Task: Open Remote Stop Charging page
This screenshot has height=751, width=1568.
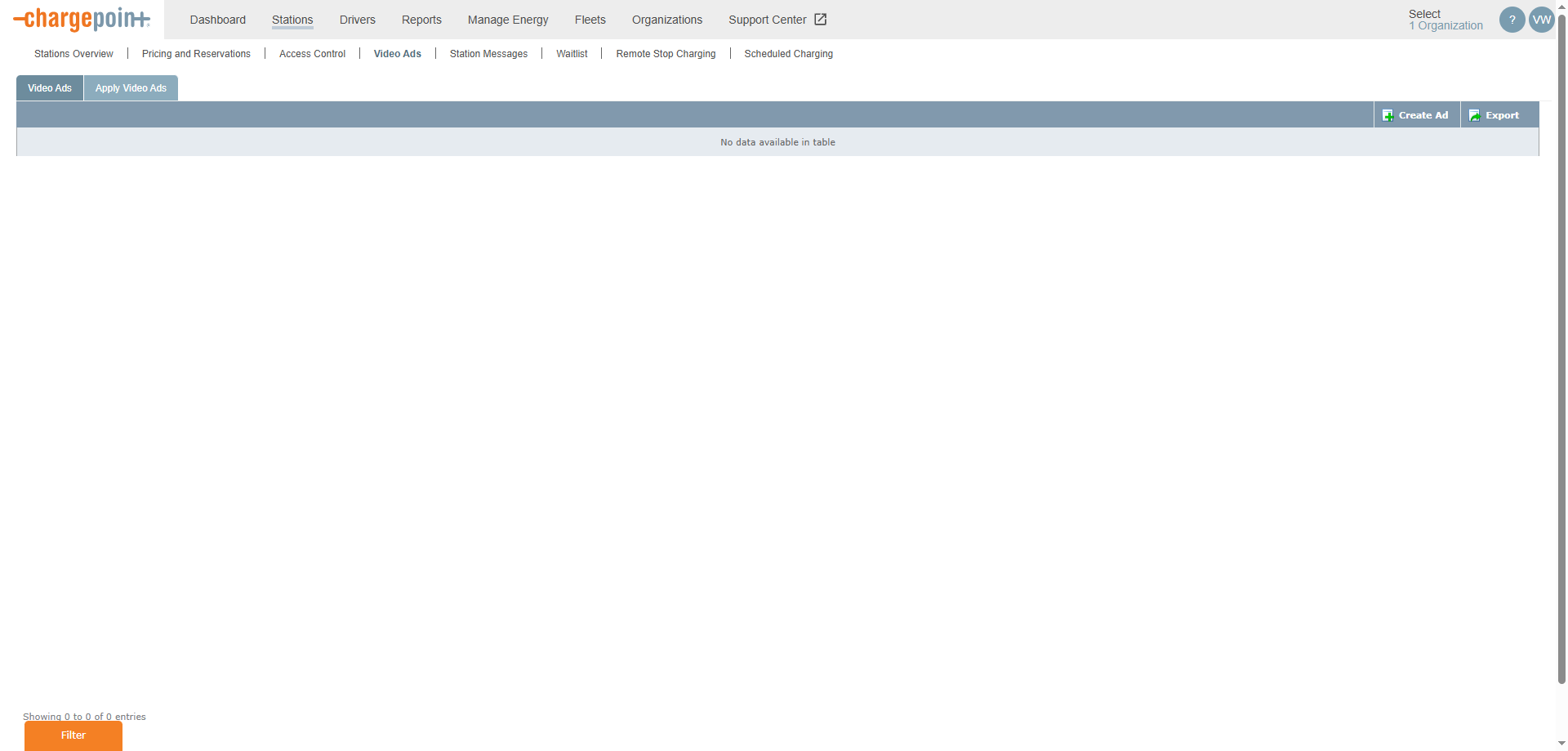Action: 666,54
